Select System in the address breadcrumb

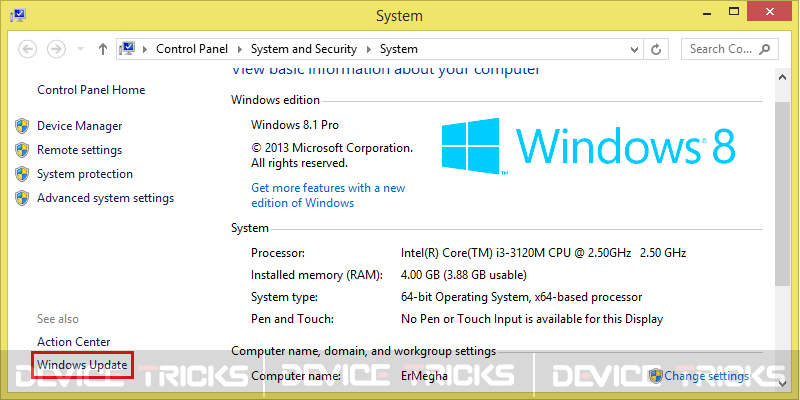[398, 49]
